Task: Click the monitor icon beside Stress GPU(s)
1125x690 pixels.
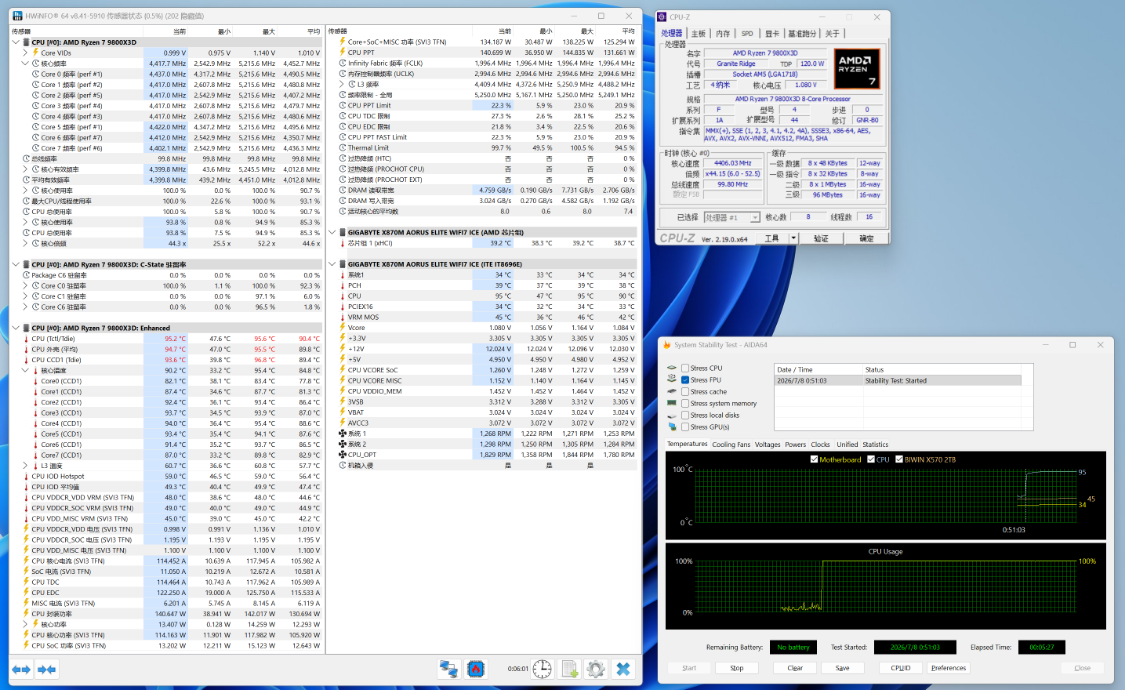Action: [x=672, y=427]
